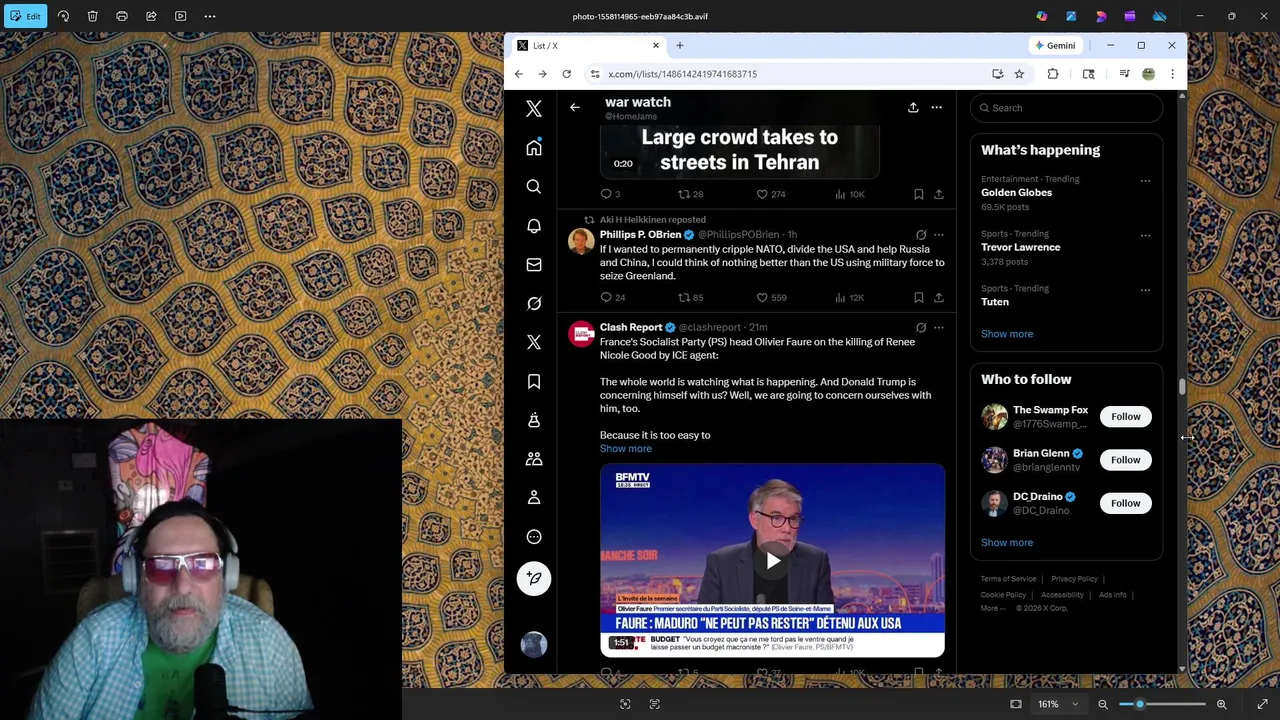Repost the Phillips P. OBrien post
The height and width of the screenshot is (720, 1280).
click(x=684, y=297)
